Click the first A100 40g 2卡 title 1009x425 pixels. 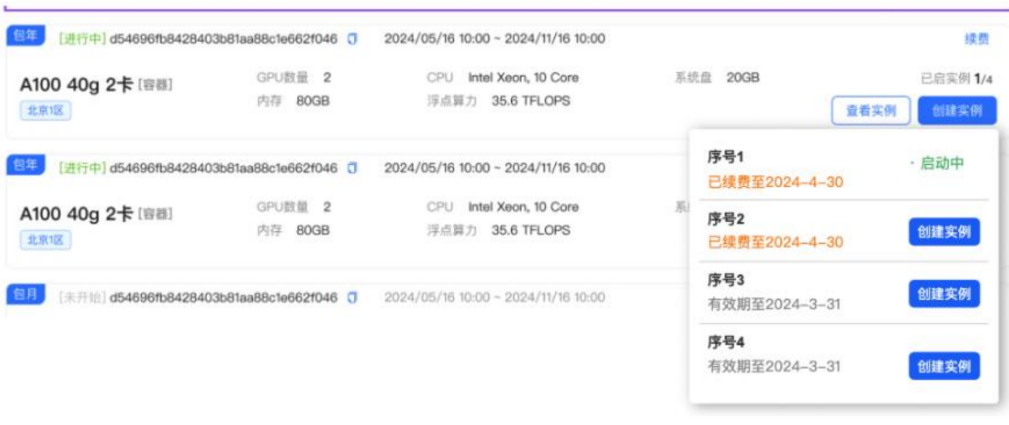click(x=76, y=85)
